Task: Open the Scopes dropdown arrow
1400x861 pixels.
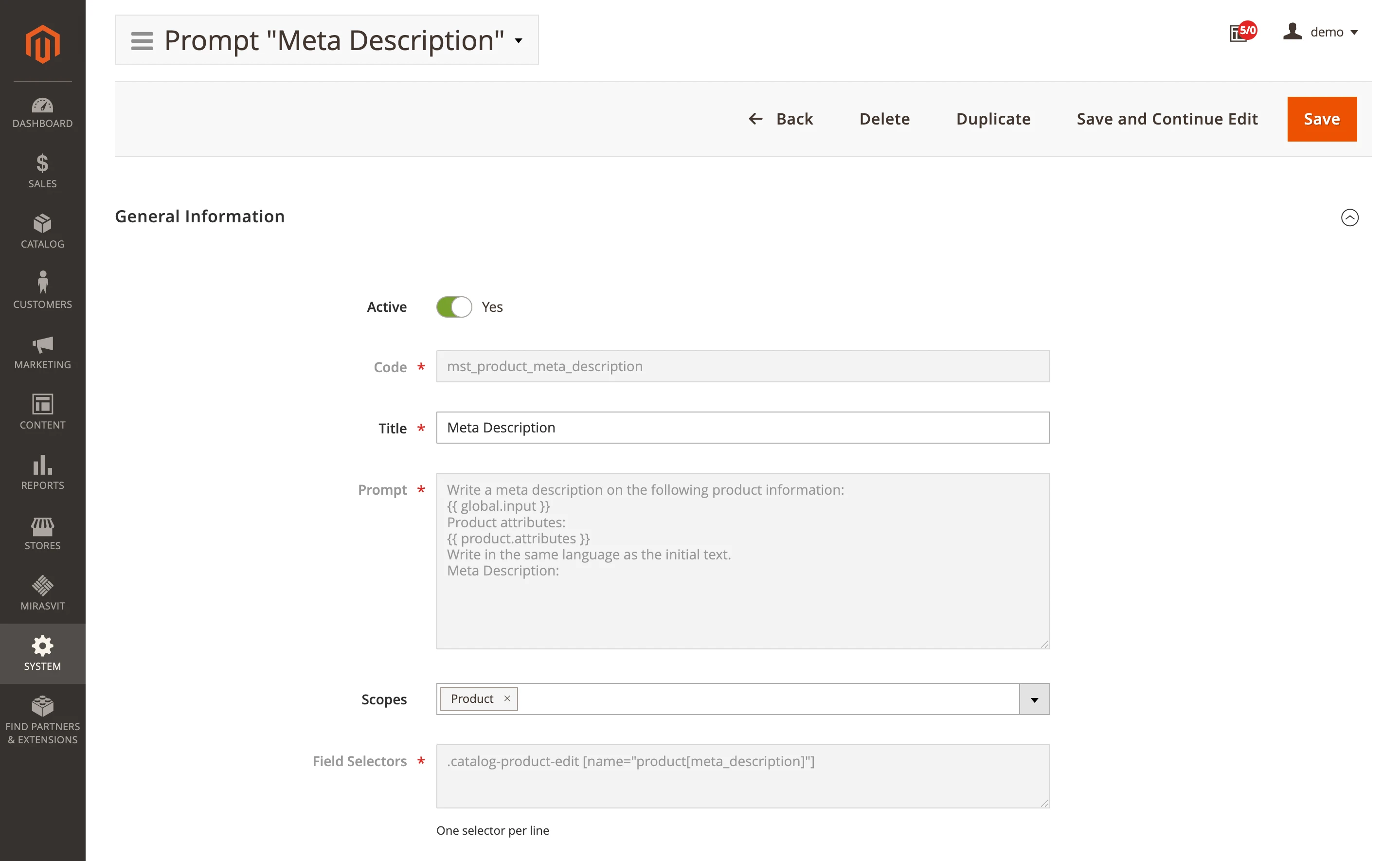Action: 1034,700
